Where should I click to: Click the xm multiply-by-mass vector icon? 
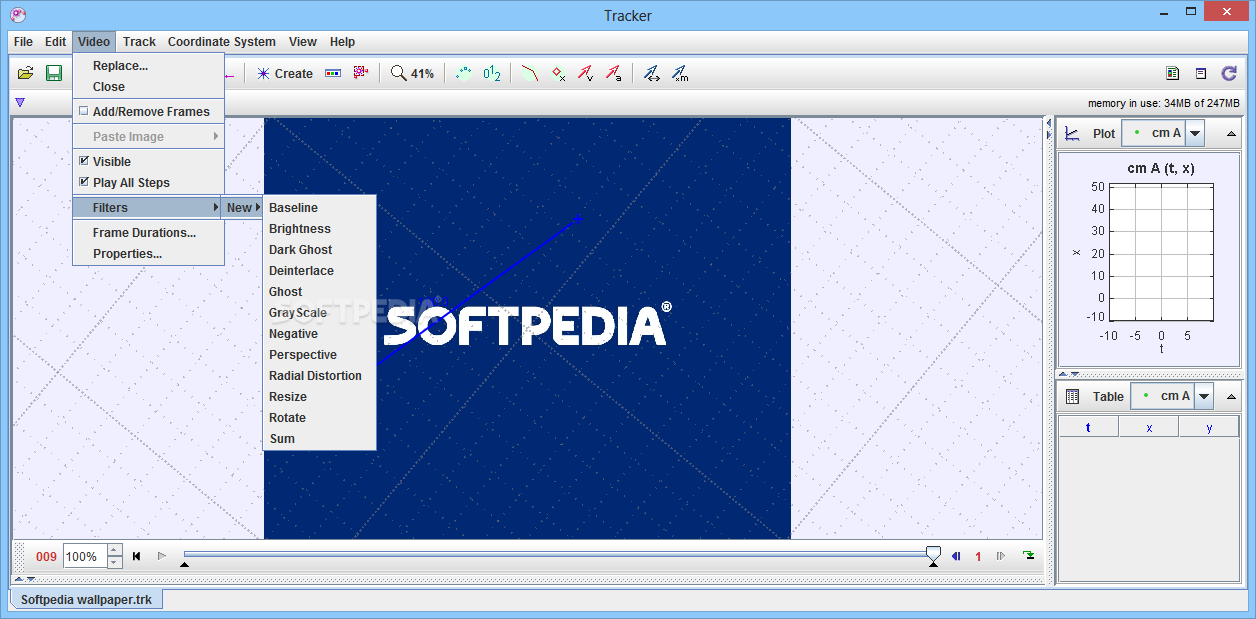[x=680, y=73]
